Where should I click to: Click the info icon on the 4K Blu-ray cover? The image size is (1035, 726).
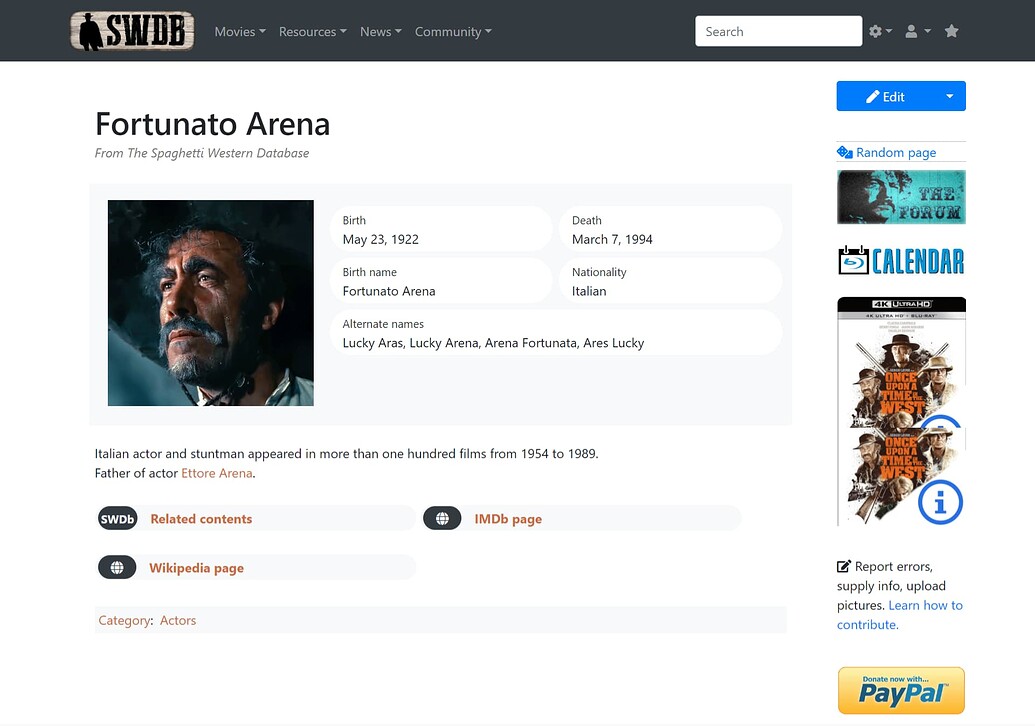pos(940,504)
